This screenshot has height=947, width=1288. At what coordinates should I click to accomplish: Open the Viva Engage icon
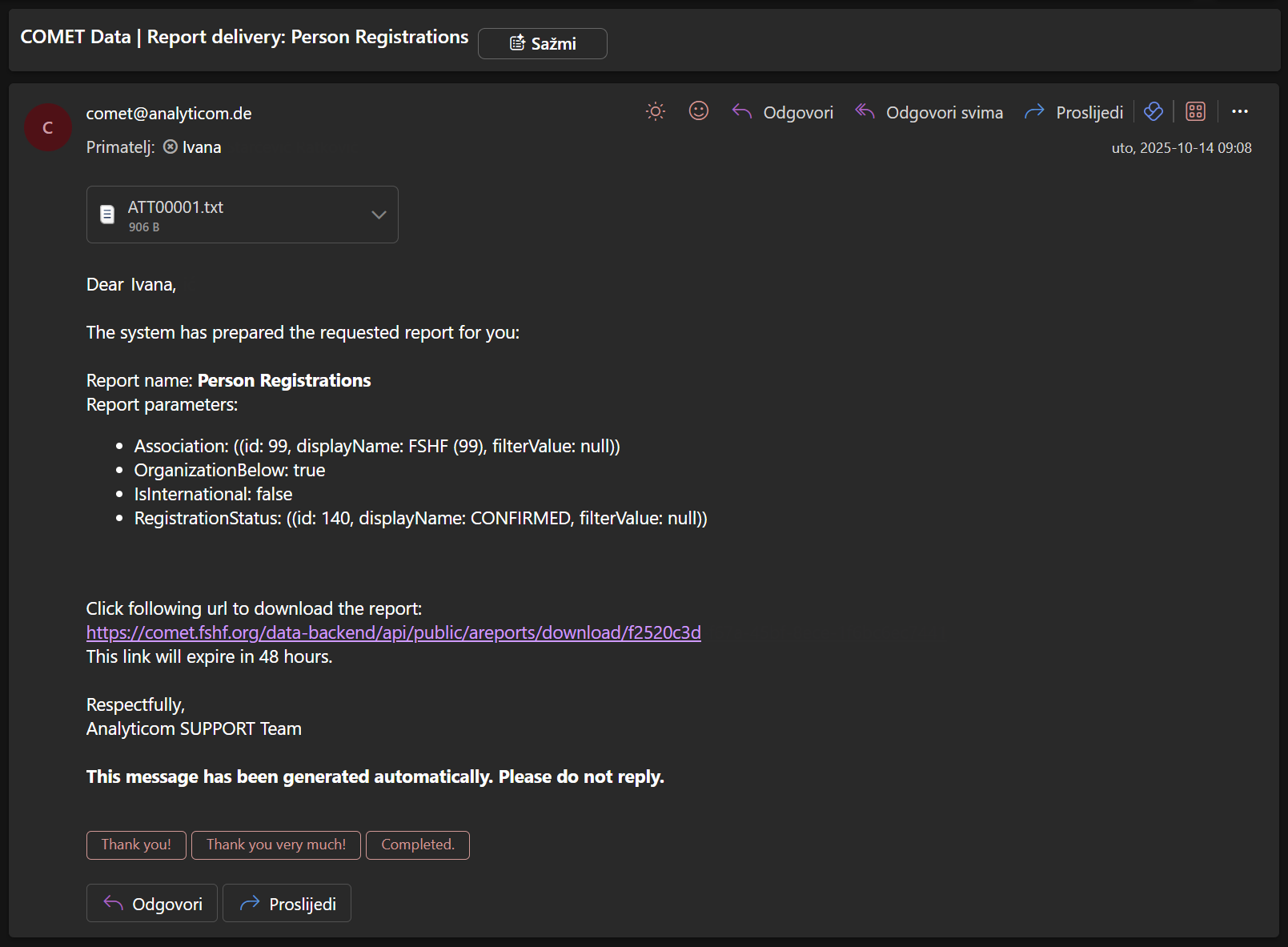[x=1153, y=112]
